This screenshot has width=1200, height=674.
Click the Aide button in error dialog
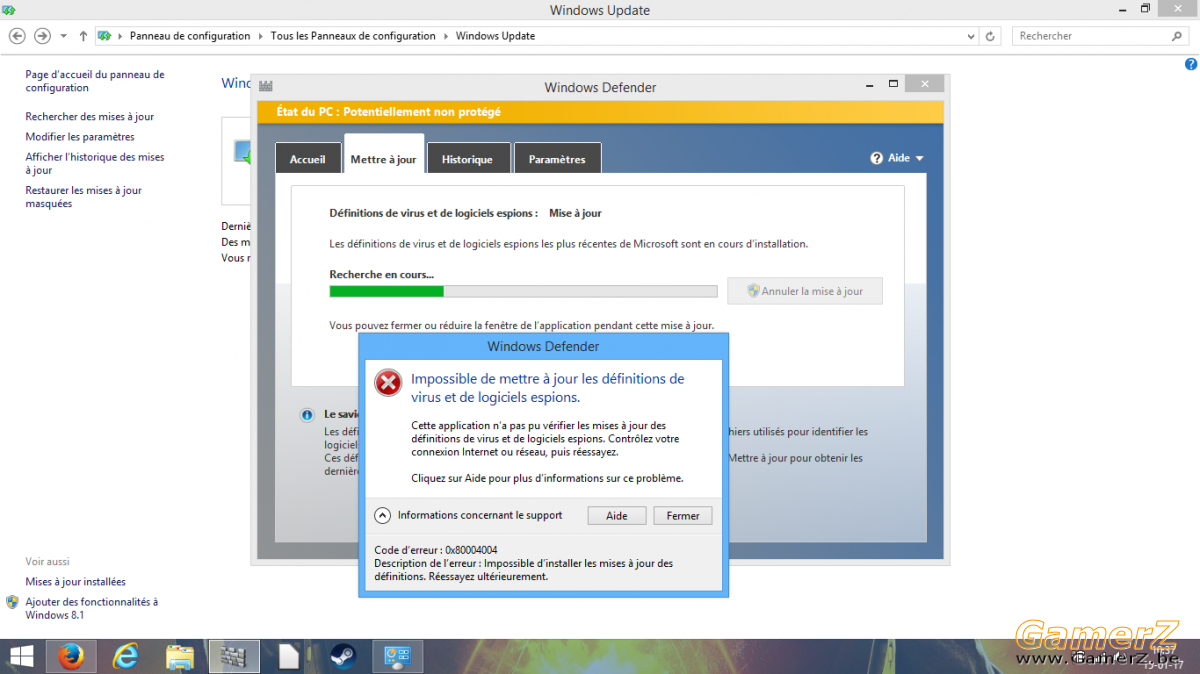click(617, 516)
